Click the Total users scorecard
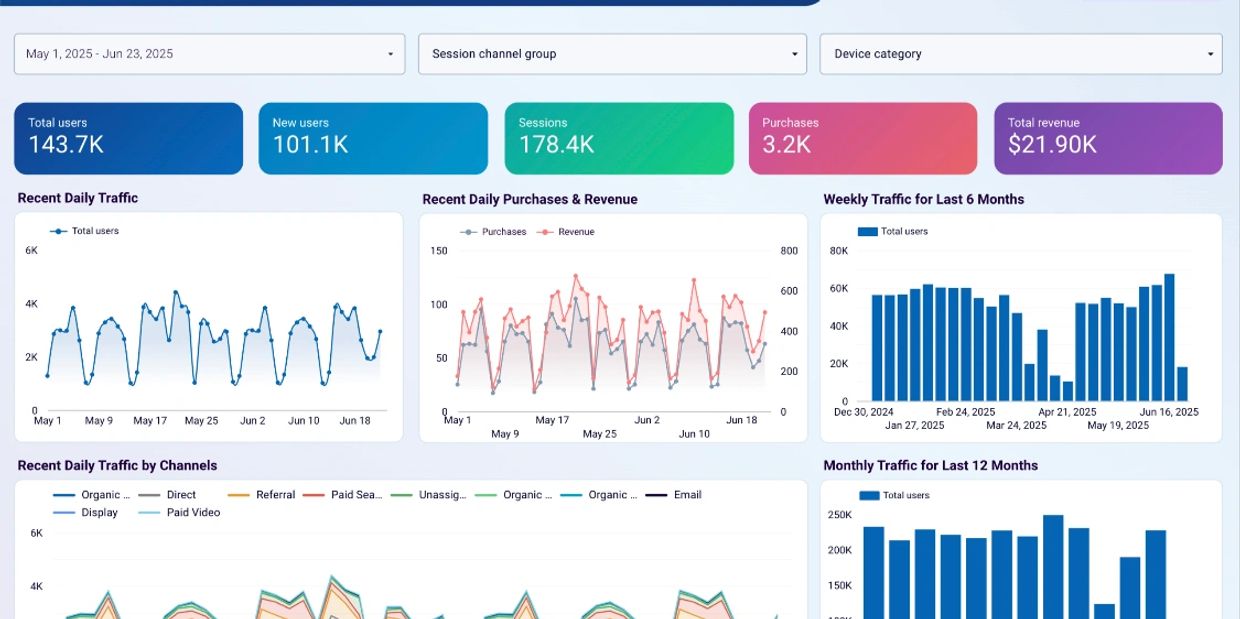 [128, 138]
